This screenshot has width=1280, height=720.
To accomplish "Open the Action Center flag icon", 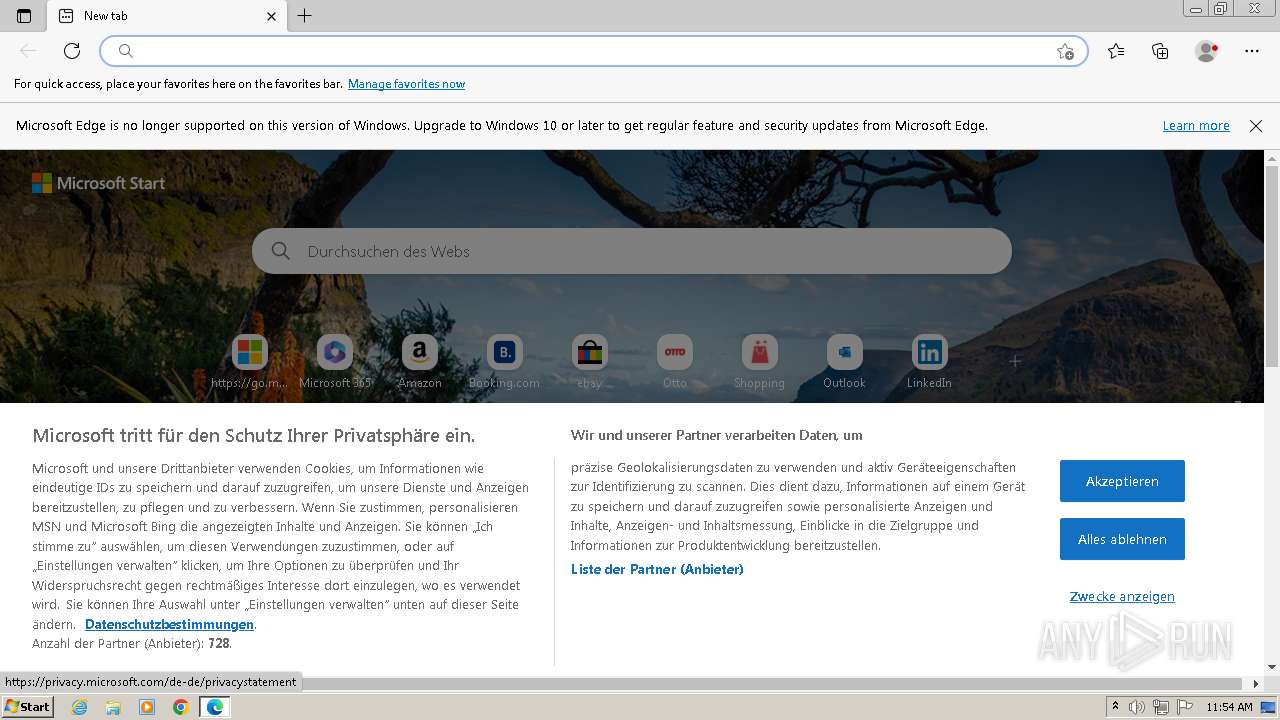I will (x=1183, y=707).
